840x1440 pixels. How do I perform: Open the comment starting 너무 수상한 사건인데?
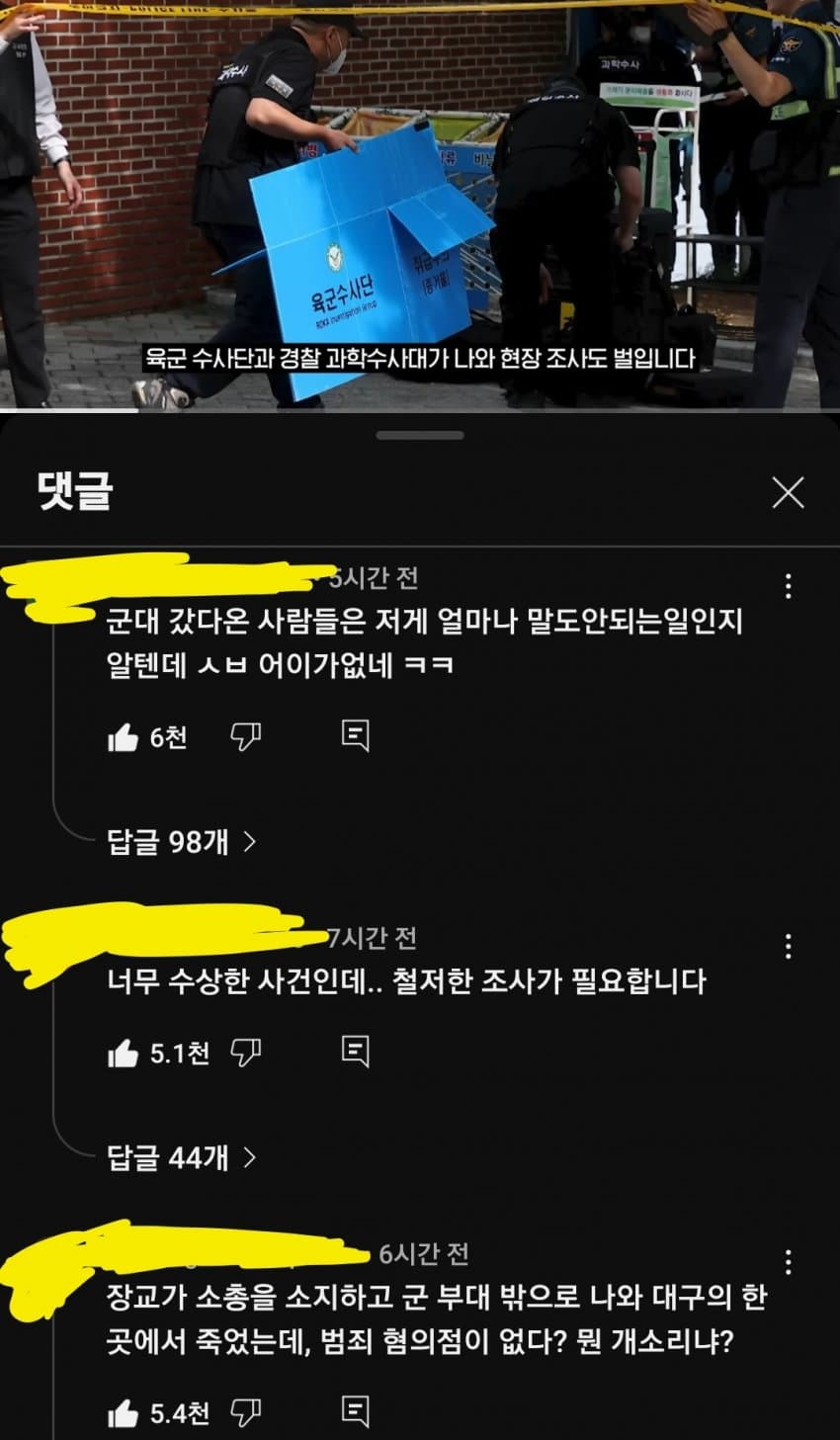[x=406, y=981]
